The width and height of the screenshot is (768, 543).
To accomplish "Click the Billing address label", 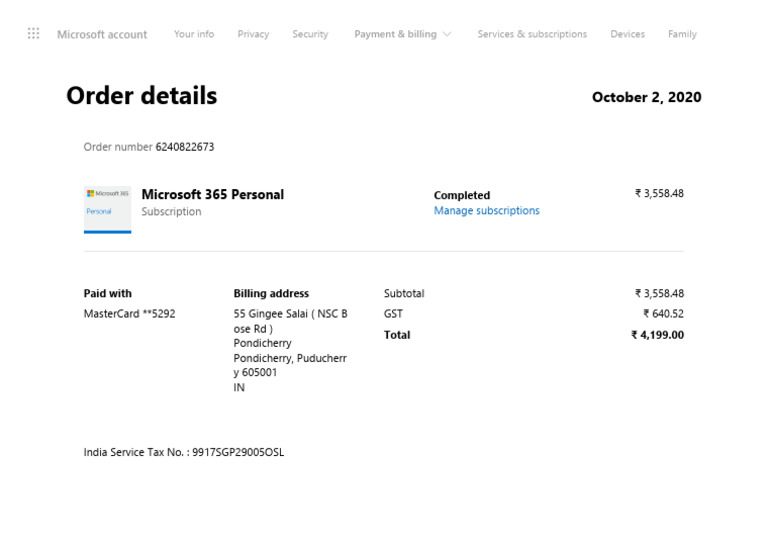I will tap(271, 293).
